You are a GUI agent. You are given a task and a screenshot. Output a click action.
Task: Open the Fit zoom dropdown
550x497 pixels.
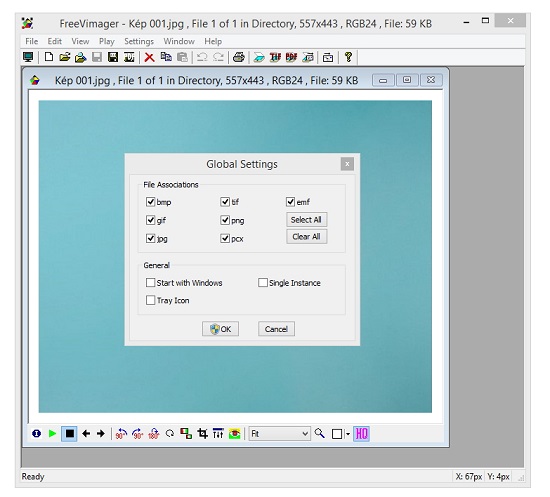280,434
